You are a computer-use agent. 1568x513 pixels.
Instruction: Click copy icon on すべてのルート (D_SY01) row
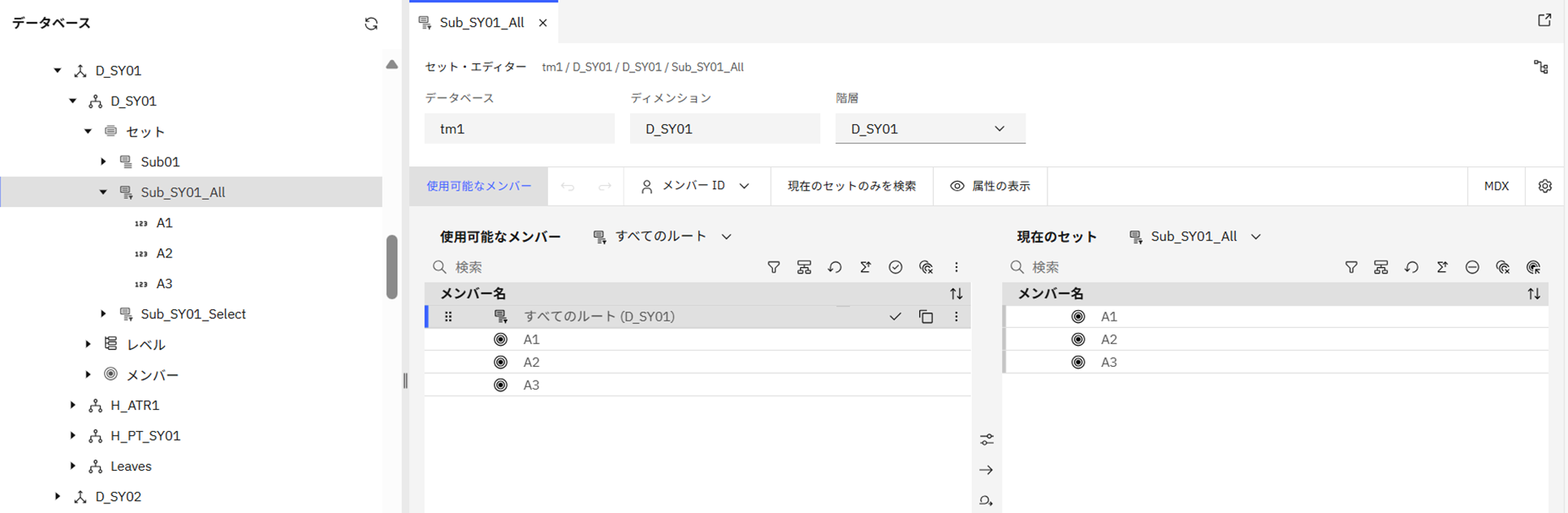[x=926, y=317]
